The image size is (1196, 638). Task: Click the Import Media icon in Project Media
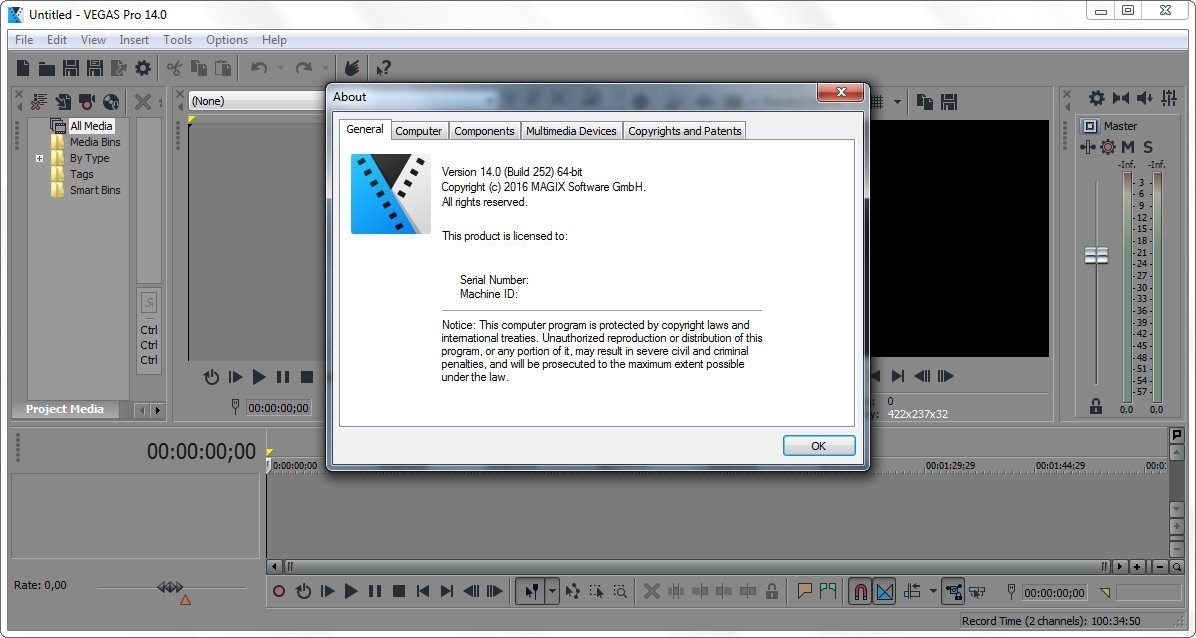(x=63, y=102)
